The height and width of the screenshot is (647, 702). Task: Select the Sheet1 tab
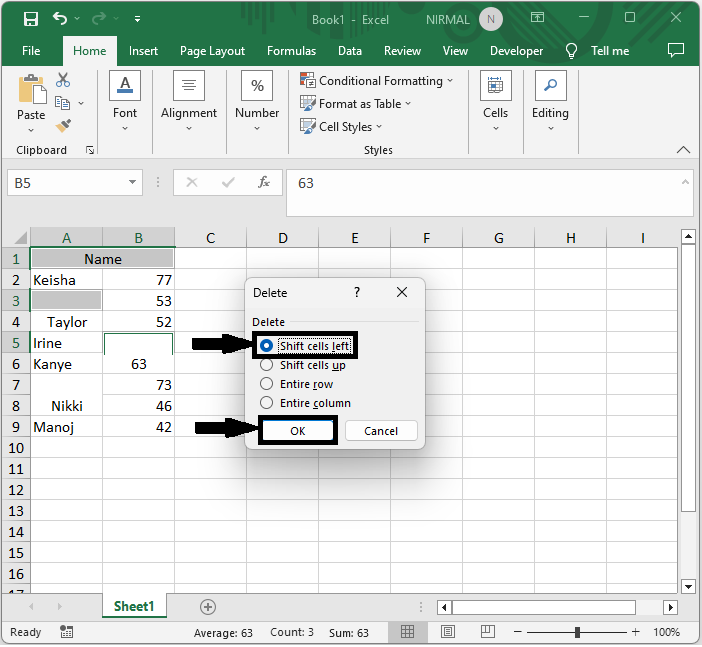134,606
